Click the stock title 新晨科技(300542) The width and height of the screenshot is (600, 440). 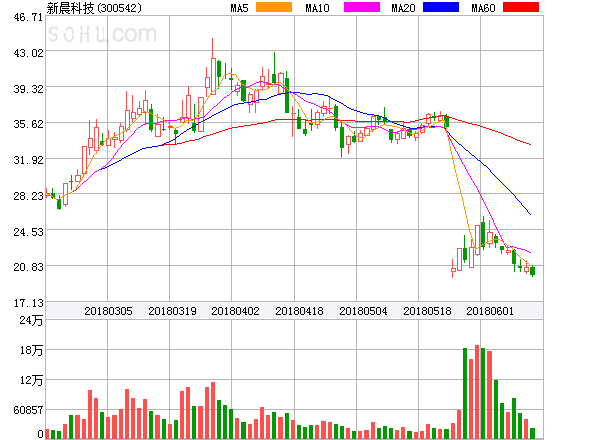(94, 8)
